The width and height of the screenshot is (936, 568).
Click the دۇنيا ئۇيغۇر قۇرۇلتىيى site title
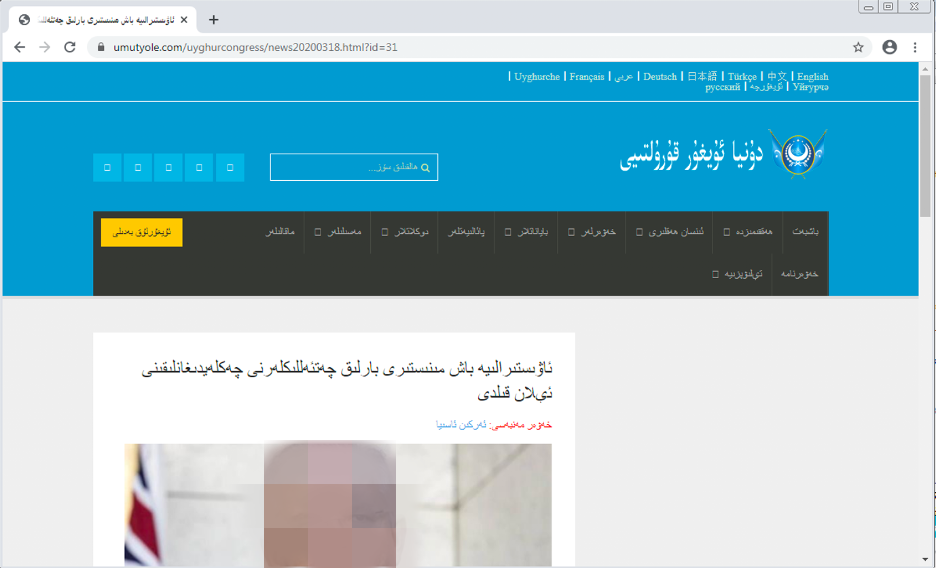click(691, 155)
